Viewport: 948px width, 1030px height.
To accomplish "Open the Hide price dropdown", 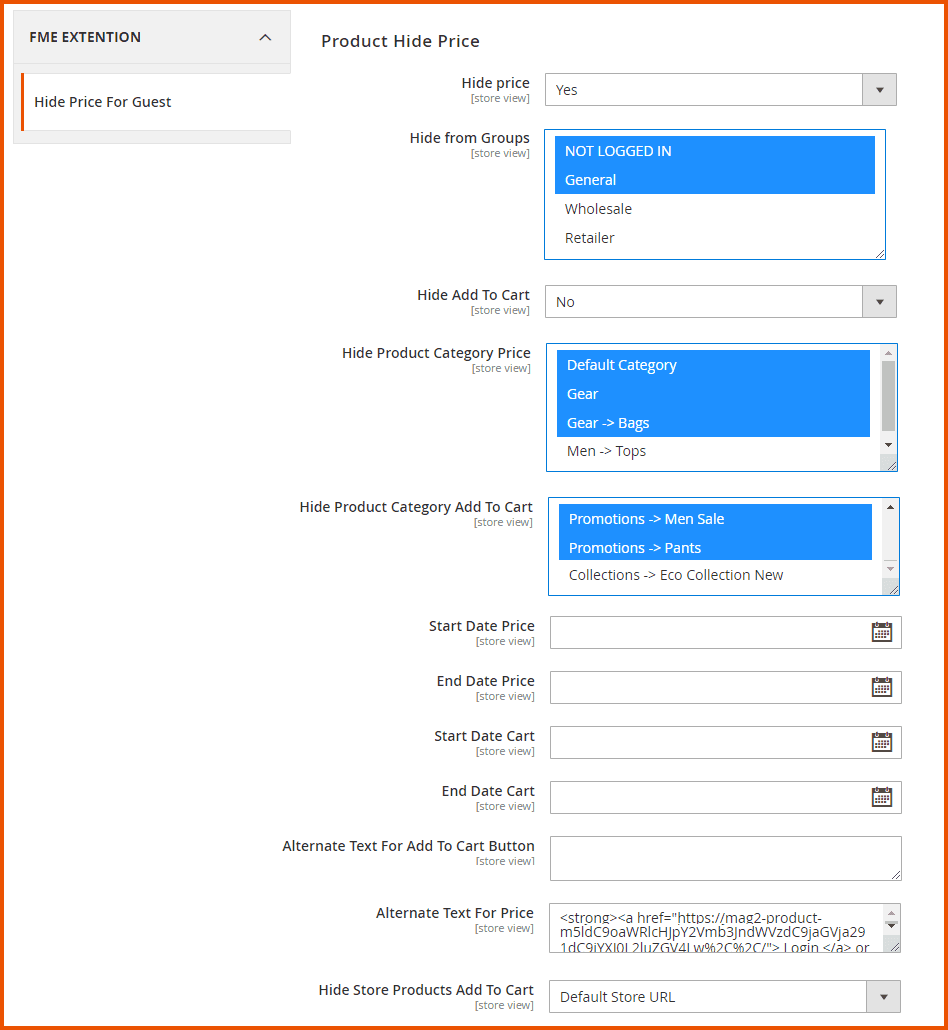I will pos(720,90).
